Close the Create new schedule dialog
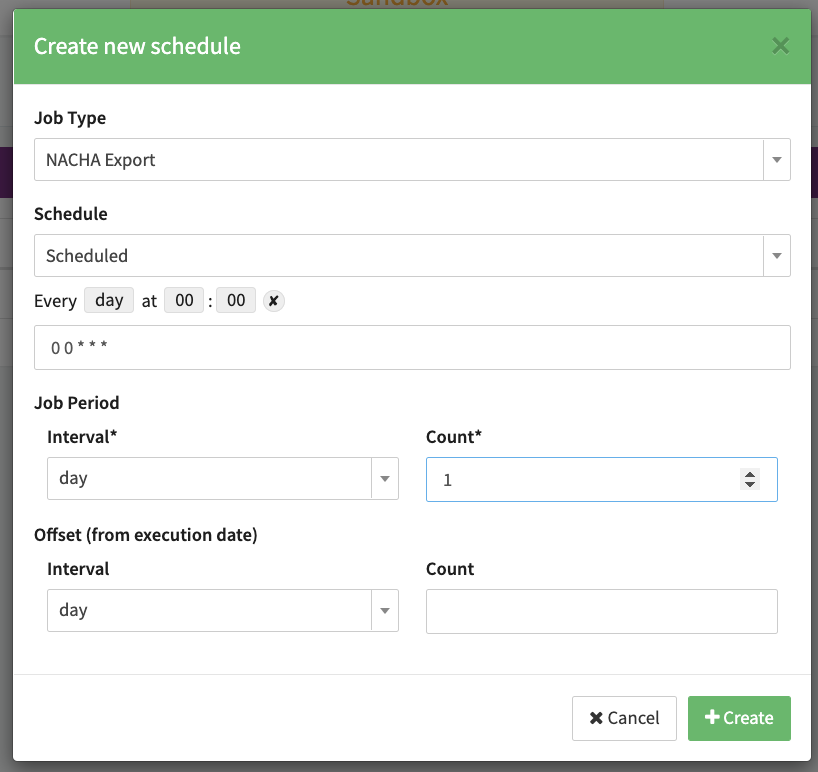 click(x=780, y=46)
